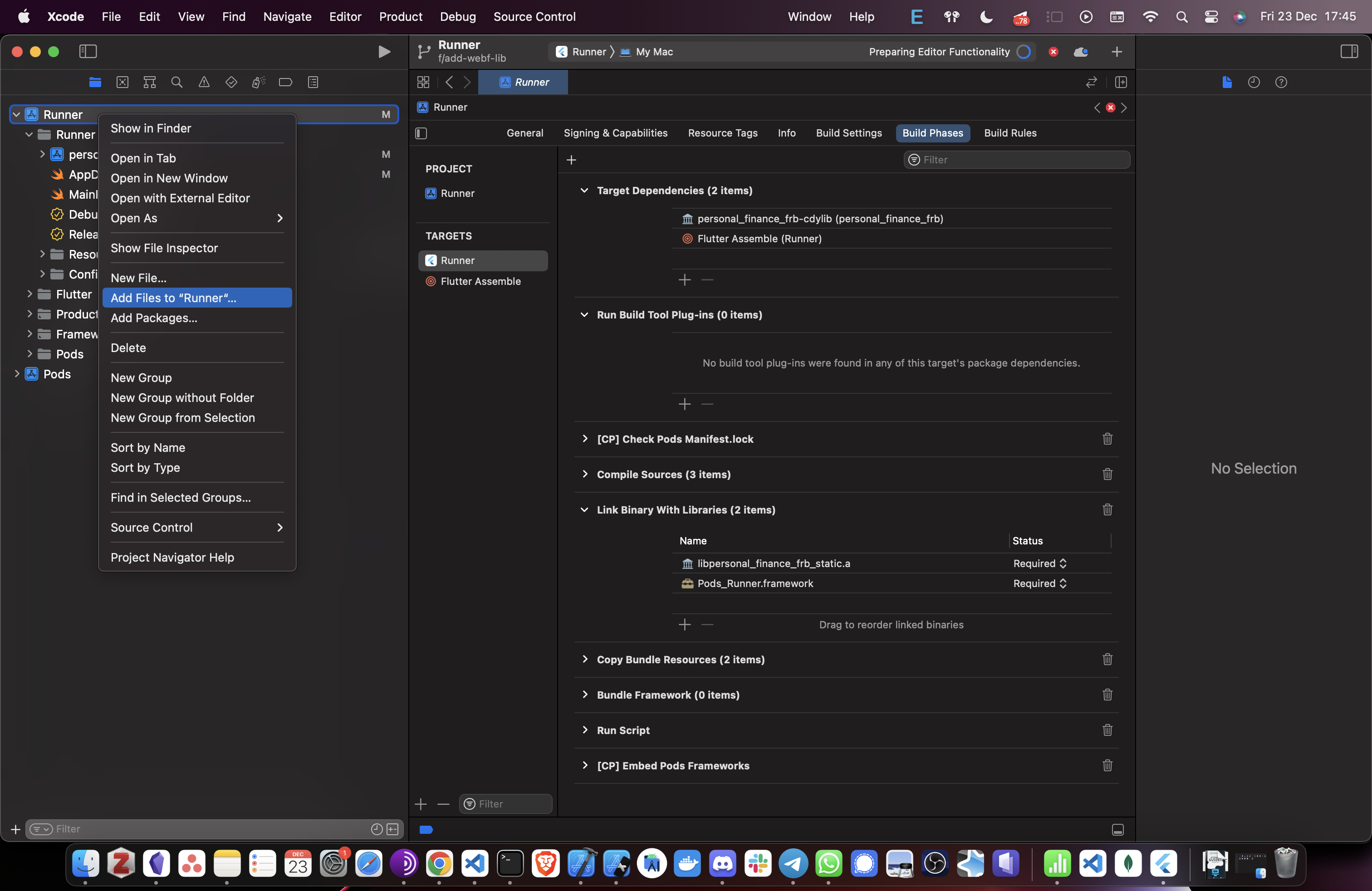Open the Symbol navigator icon
Screen dimensions: 1372x891
(149, 83)
